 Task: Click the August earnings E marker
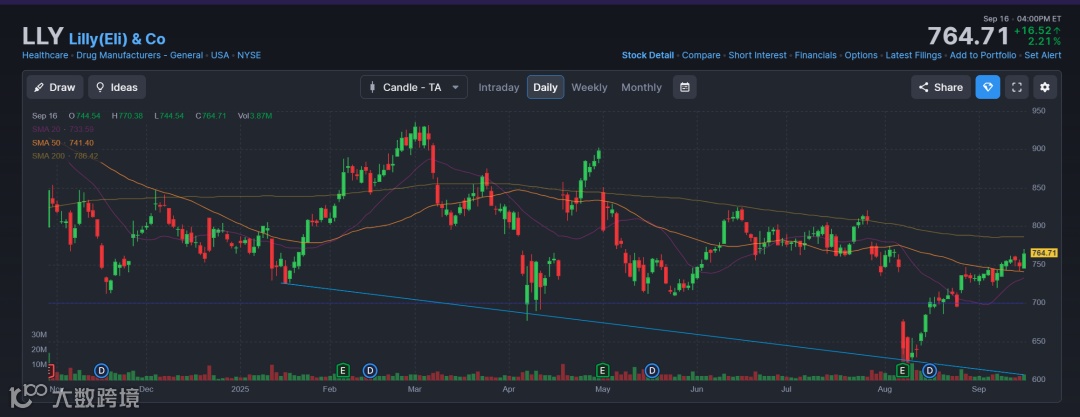pos(903,370)
